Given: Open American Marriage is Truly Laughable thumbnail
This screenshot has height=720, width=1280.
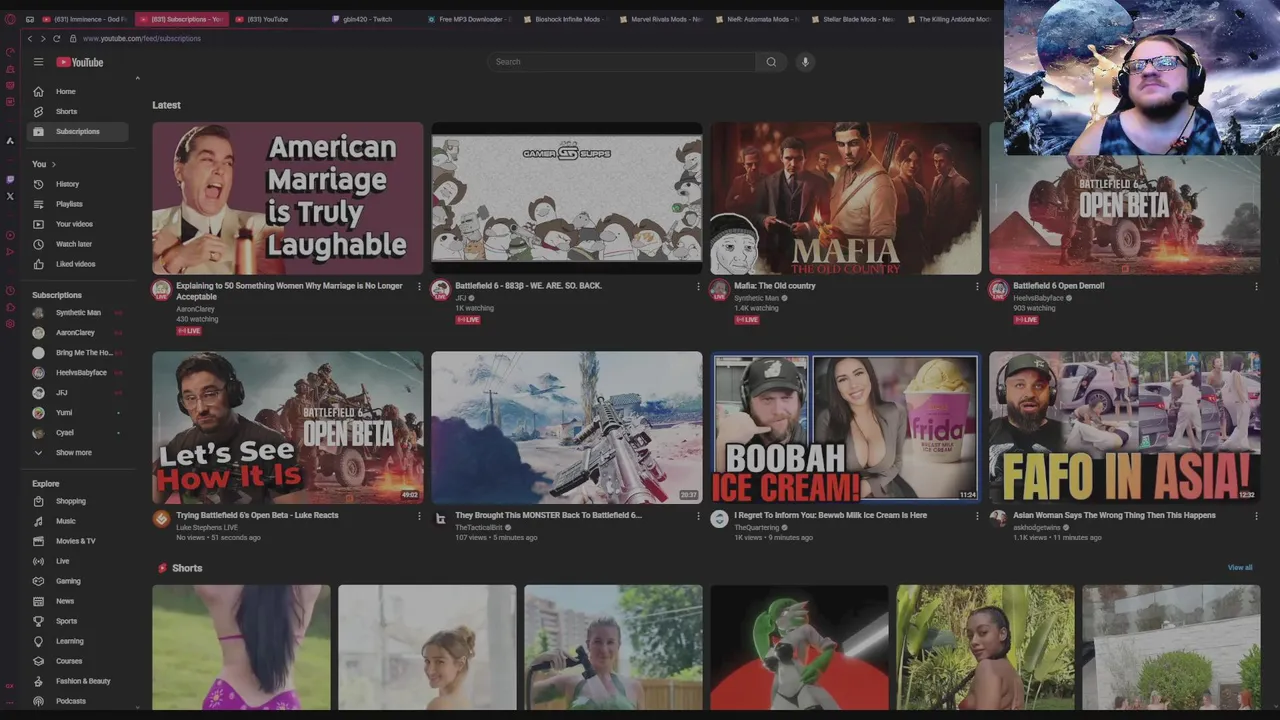Looking at the screenshot, I should 288,198.
